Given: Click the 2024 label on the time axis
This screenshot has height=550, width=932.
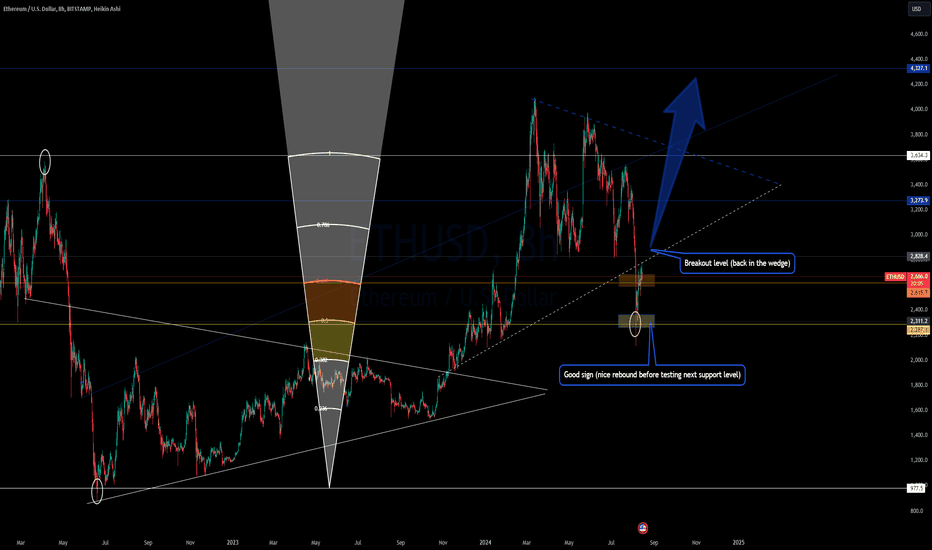Looking at the screenshot, I should (486, 542).
